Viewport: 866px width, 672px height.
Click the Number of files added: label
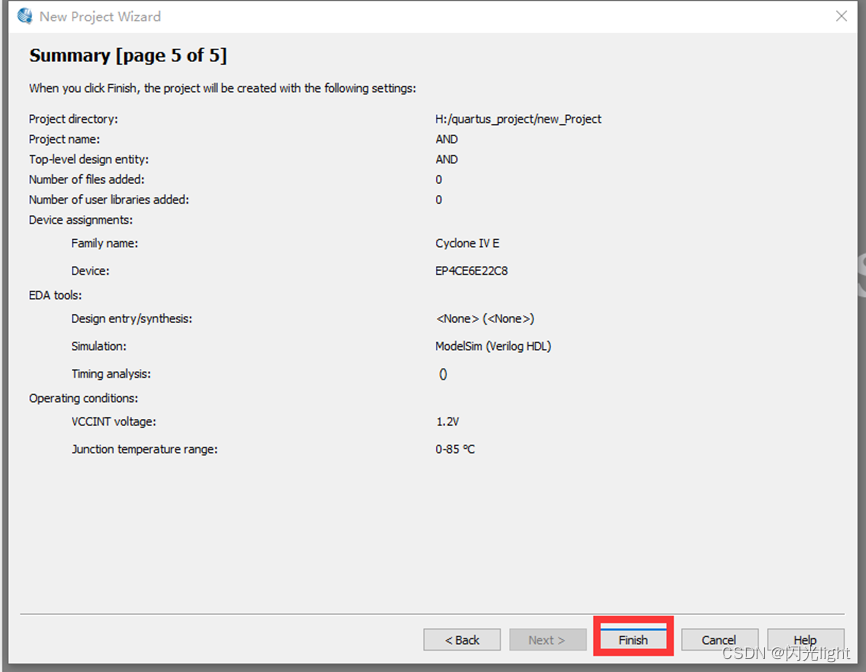[87, 179]
